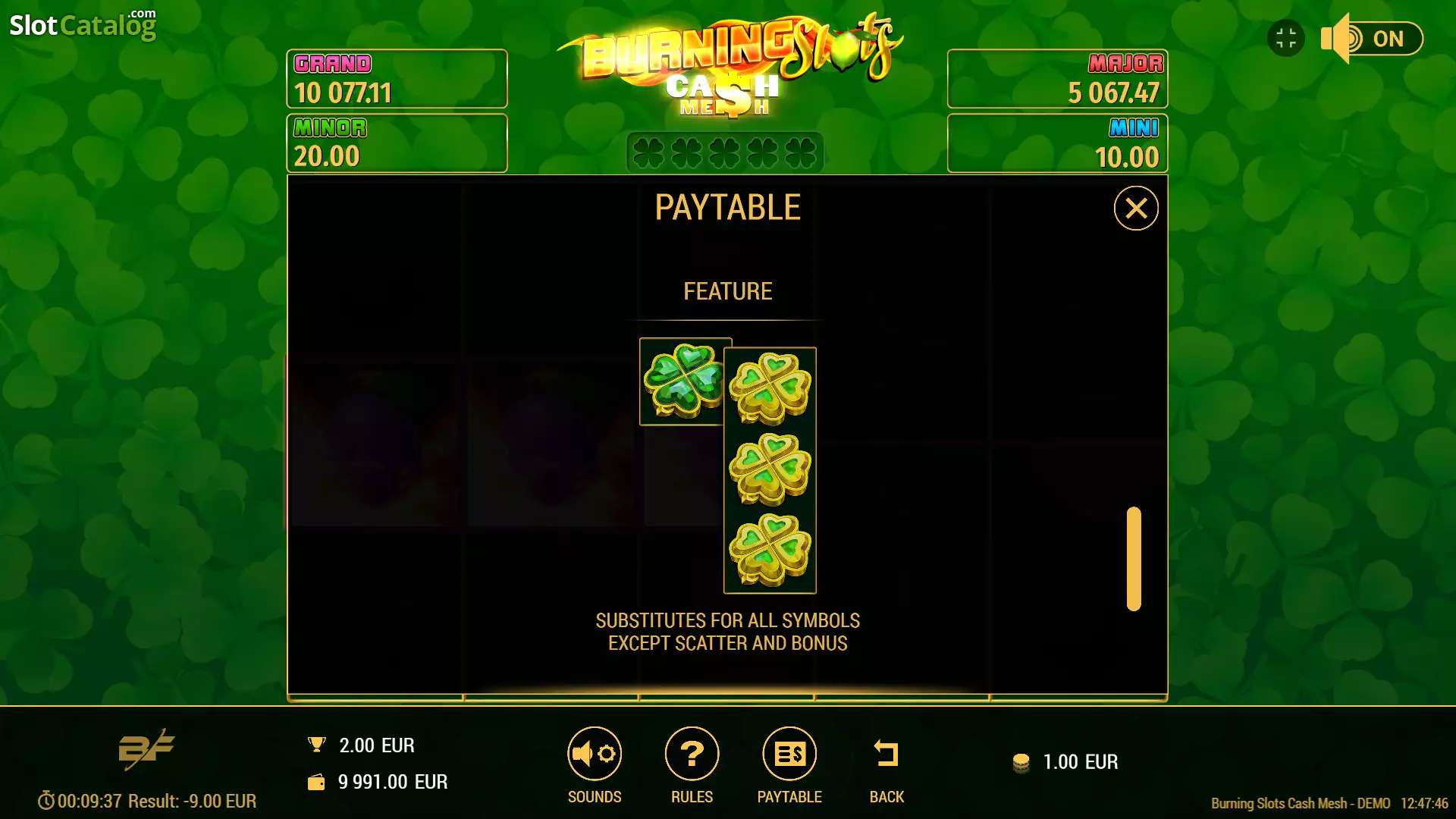This screenshot has height=819, width=1456.
Task: Click the BF Games logo
Action: (x=146, y=749)
